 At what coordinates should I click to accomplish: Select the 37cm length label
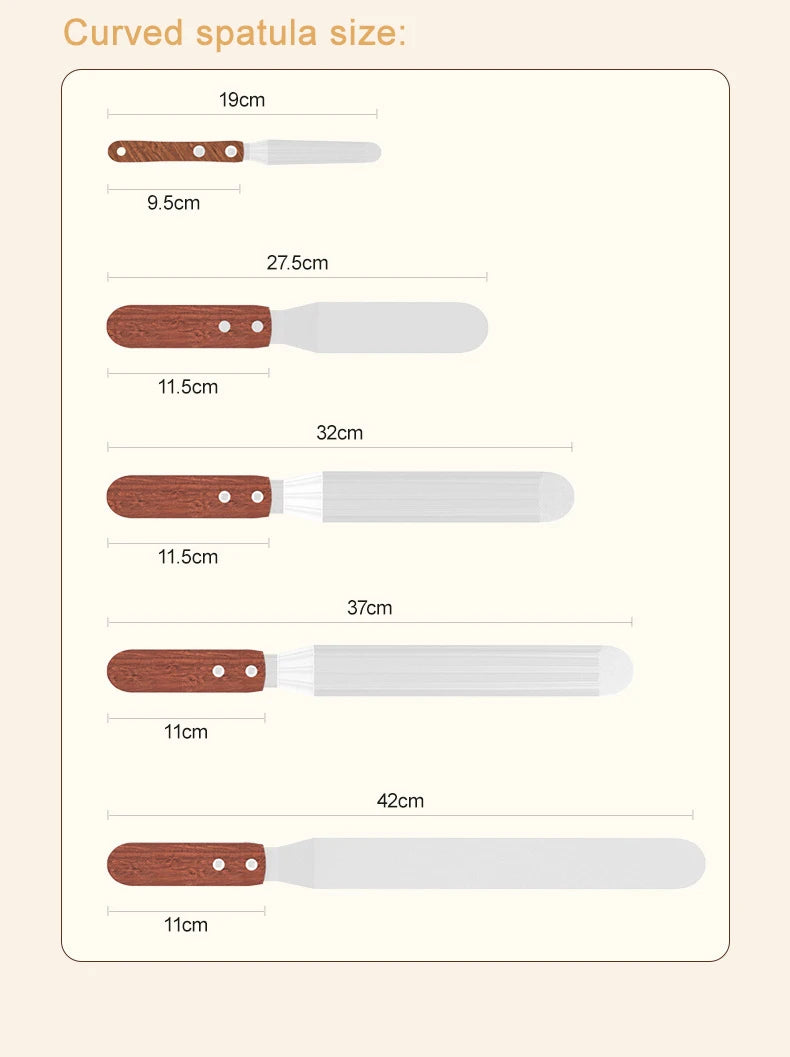point(370,607)
